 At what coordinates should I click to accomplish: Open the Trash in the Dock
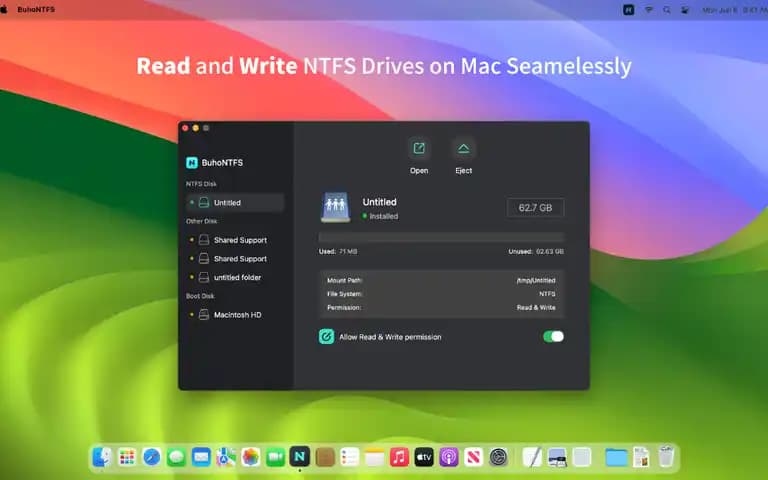click(x=666, y=456)
